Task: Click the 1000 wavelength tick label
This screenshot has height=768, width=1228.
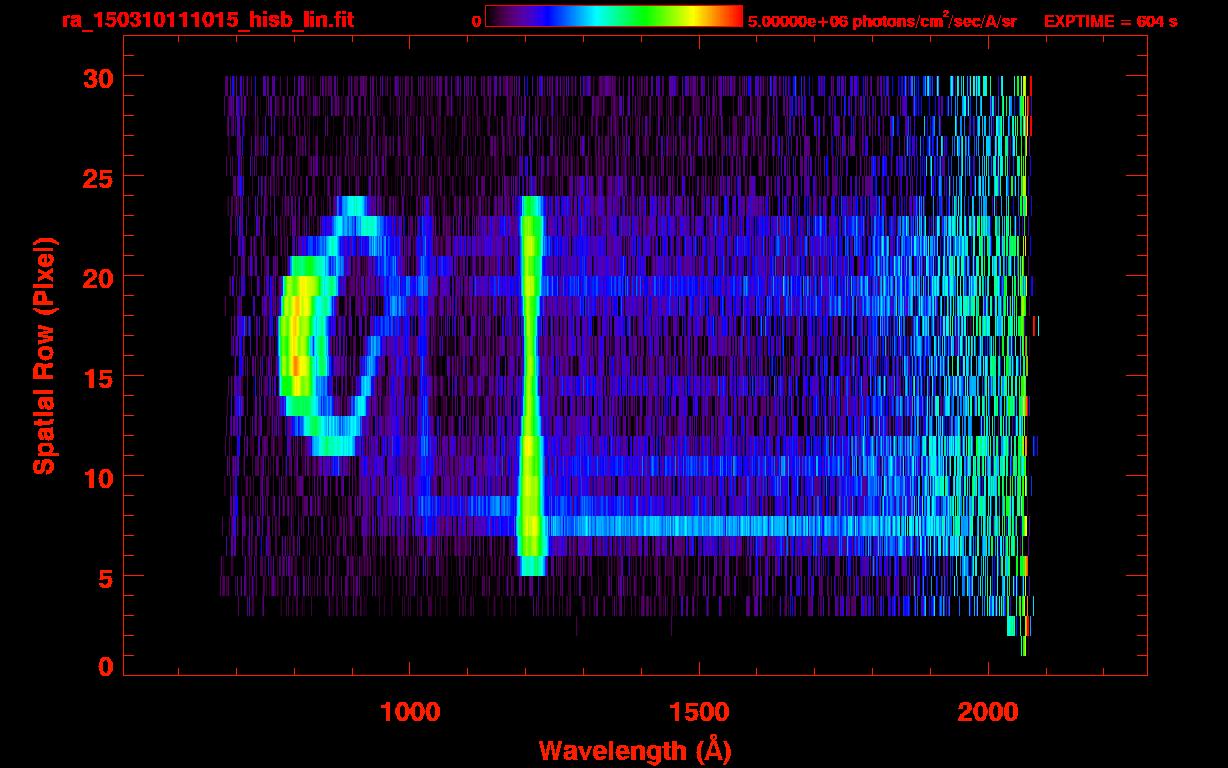Action: click(x=410, y=712)
